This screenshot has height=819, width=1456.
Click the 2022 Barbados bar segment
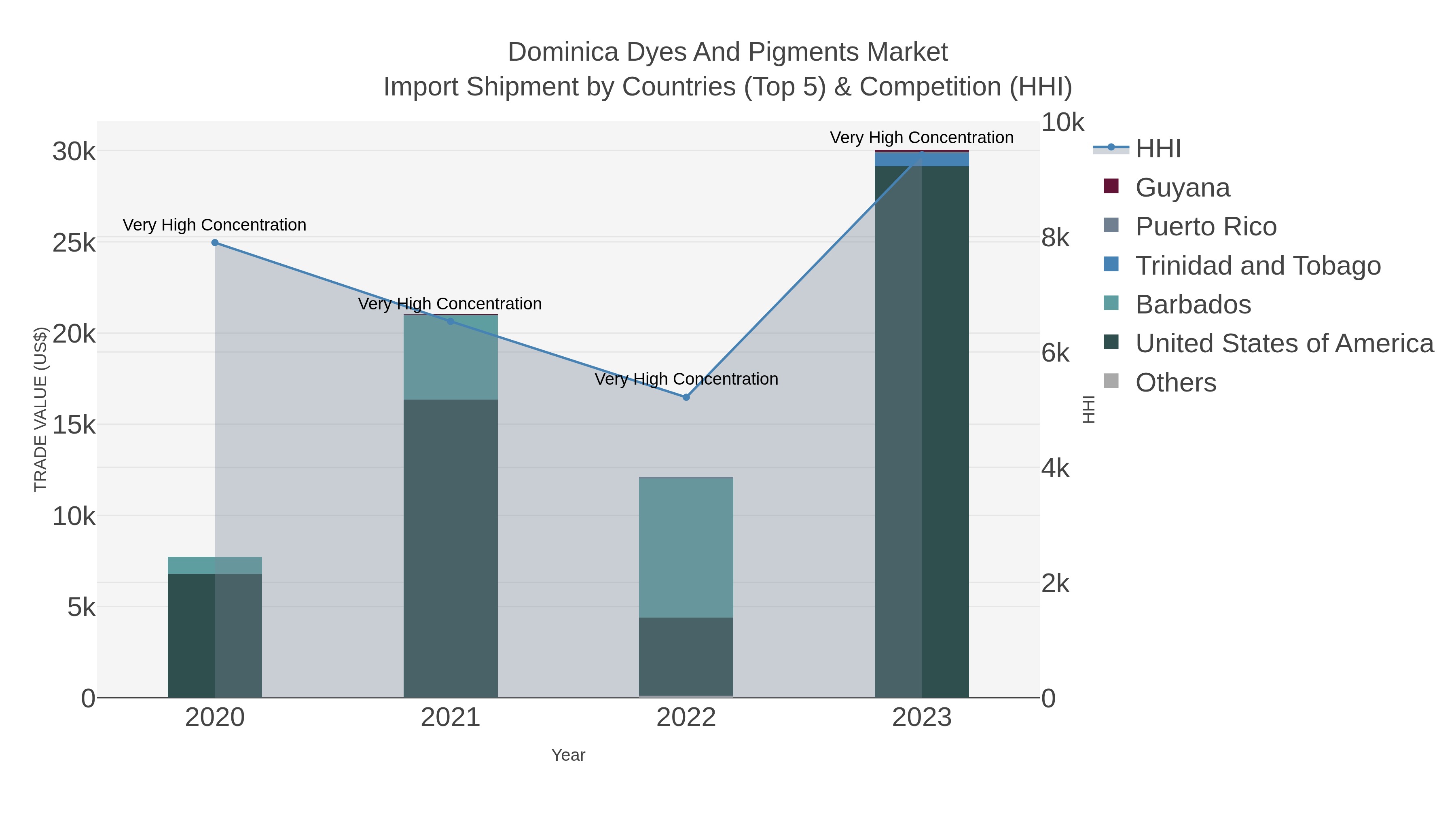pyautogui.click(x=686, y=548)
